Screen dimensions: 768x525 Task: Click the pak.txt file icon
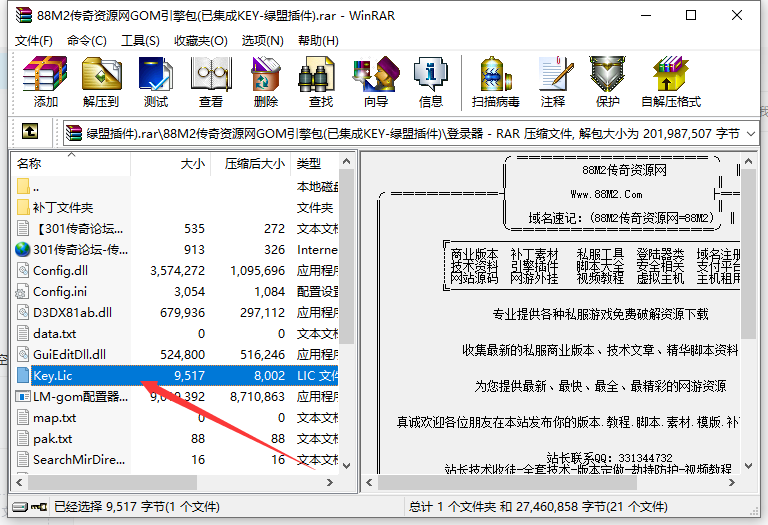tap(23, 438)
